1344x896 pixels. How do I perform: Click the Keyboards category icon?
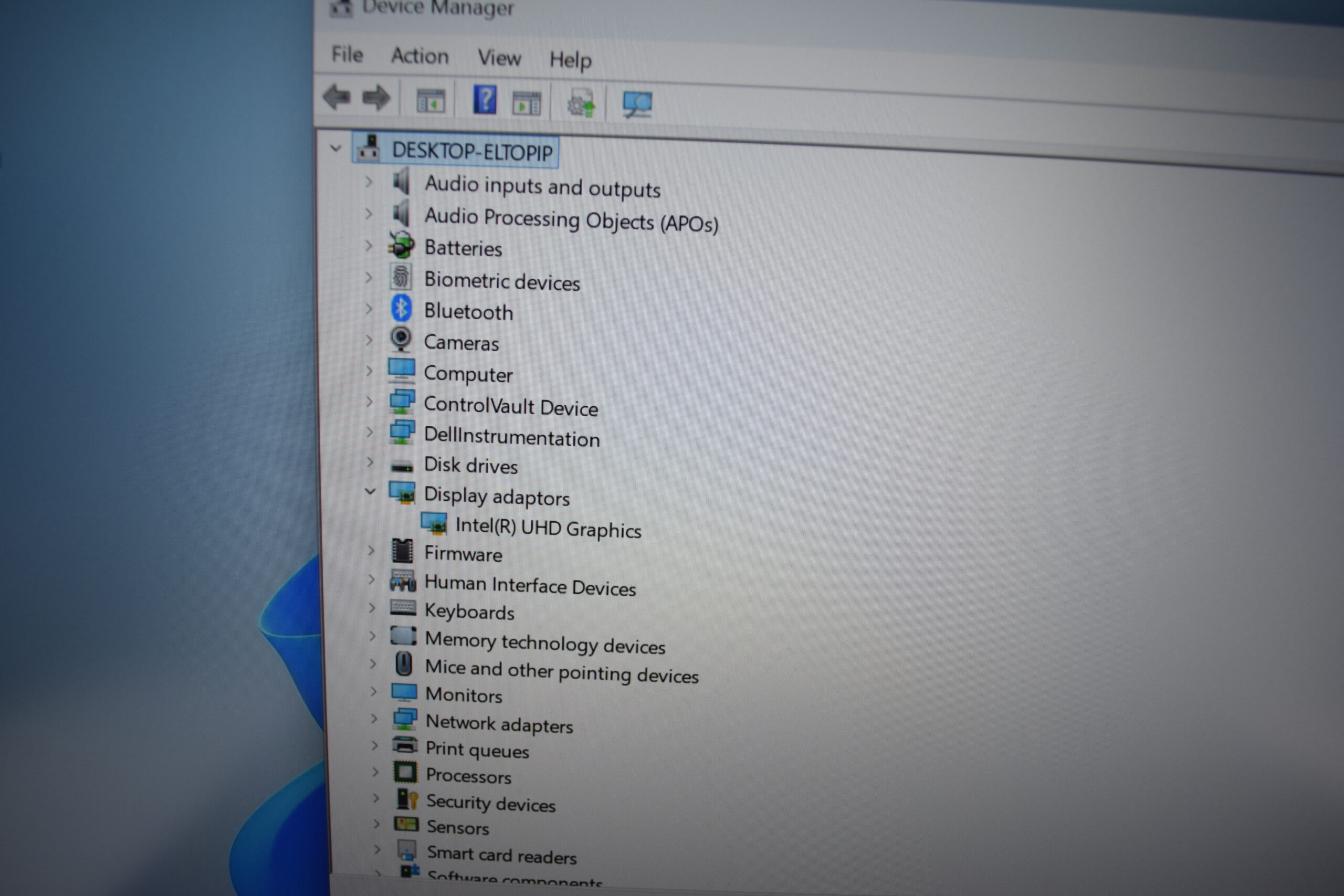(403, 607)
